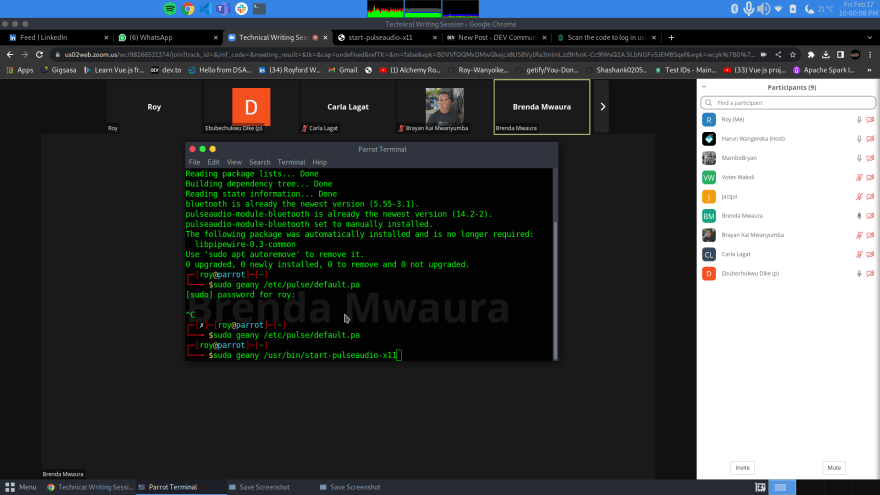Open Spotify from the top panel
The image size is (880, 495).
tap(170, 8)
